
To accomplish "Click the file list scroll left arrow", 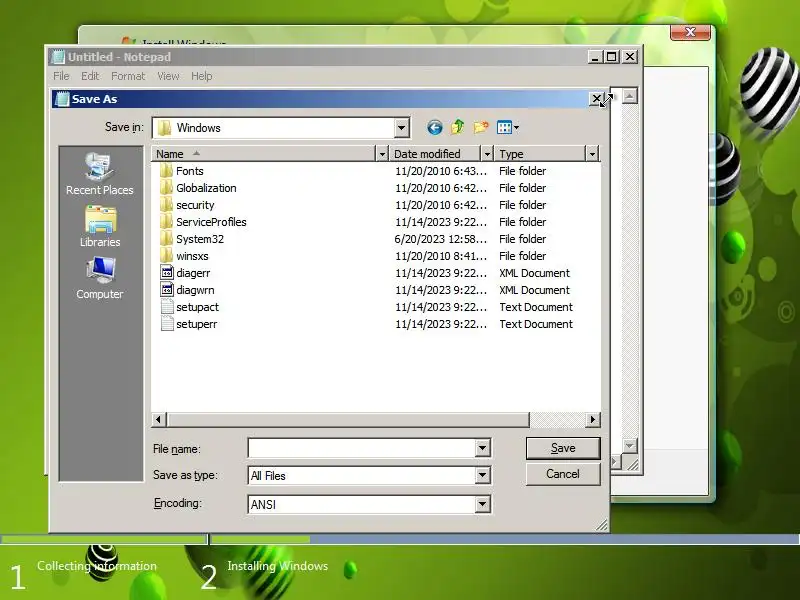I will click(x=159, y=419).
